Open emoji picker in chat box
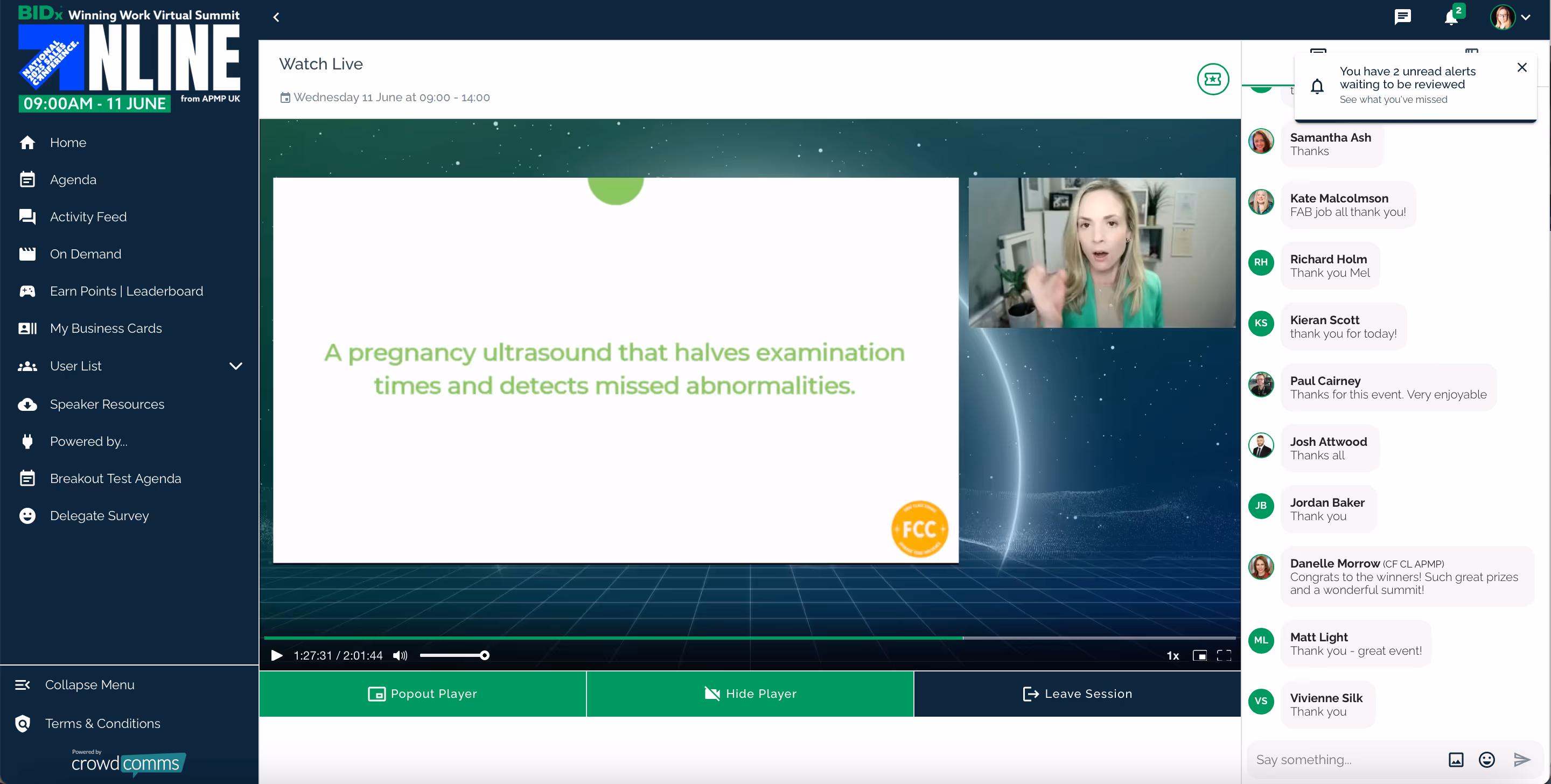Viewport: 1551px width, 784px height. [1486, 759]
